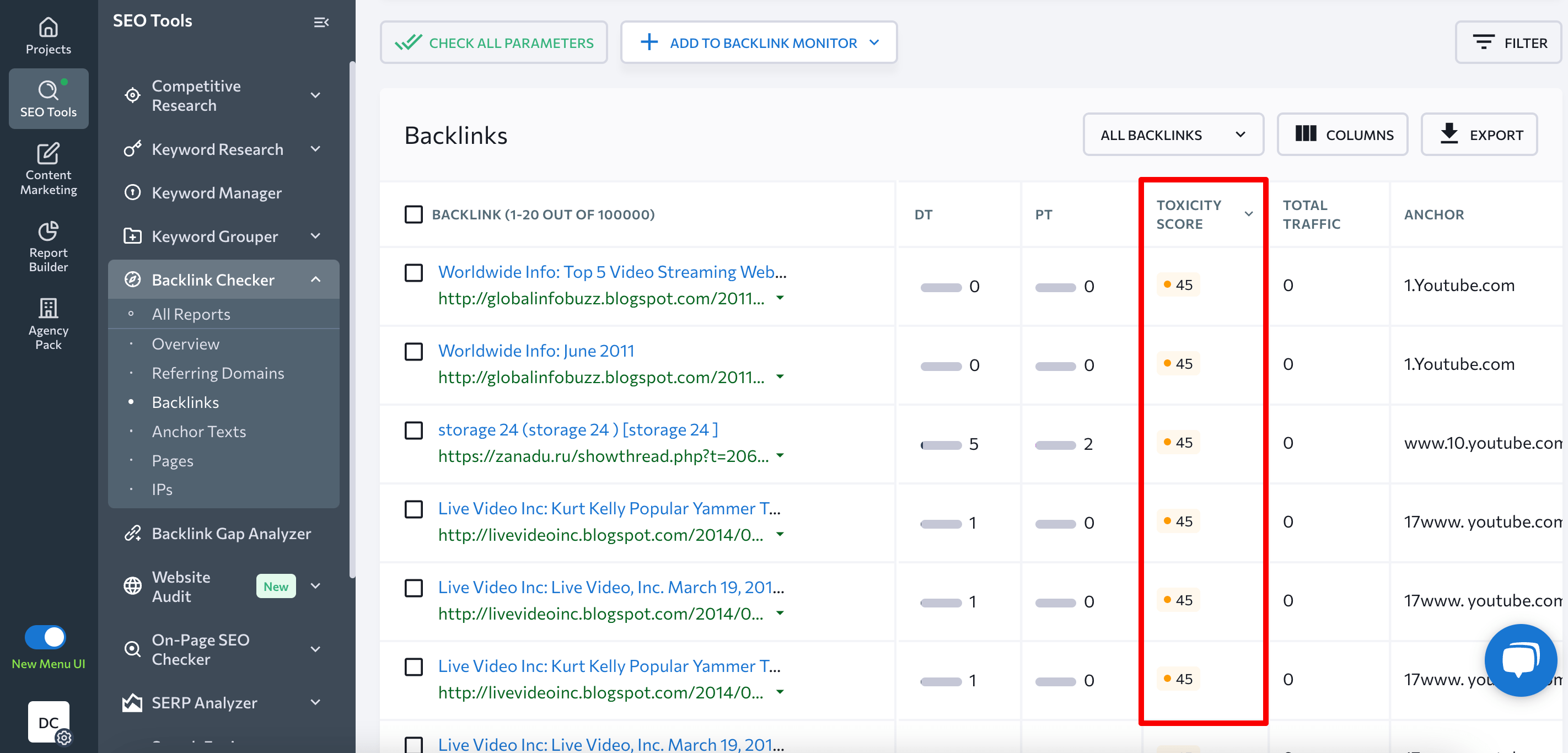The height and width of the screenshot is (753, 1568).
Task: Collapse the SEO Tools menu panel icon
Action: (x=321, y=23)
